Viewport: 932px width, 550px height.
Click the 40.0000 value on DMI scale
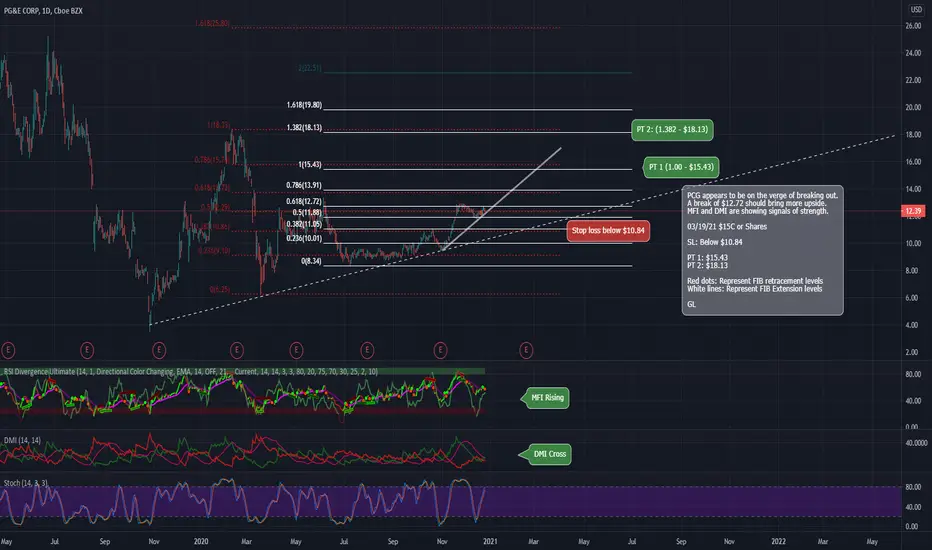(916, 443)
